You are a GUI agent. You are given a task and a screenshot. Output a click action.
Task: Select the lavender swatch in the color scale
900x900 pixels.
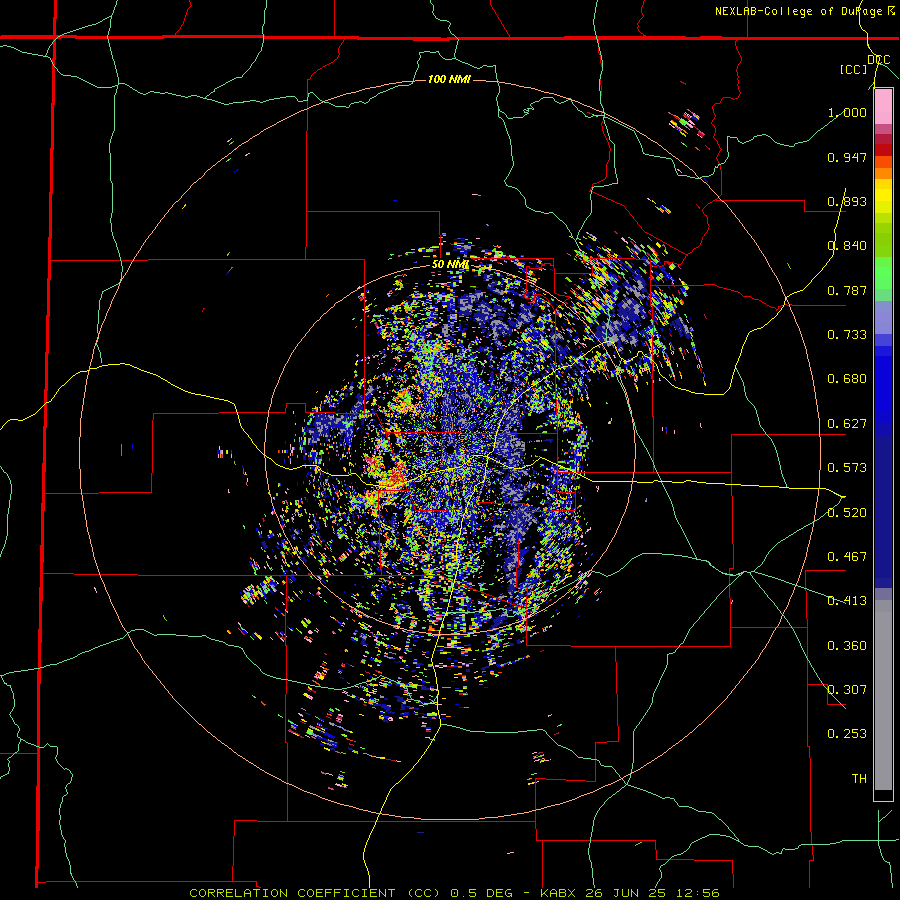click(883, 317)
